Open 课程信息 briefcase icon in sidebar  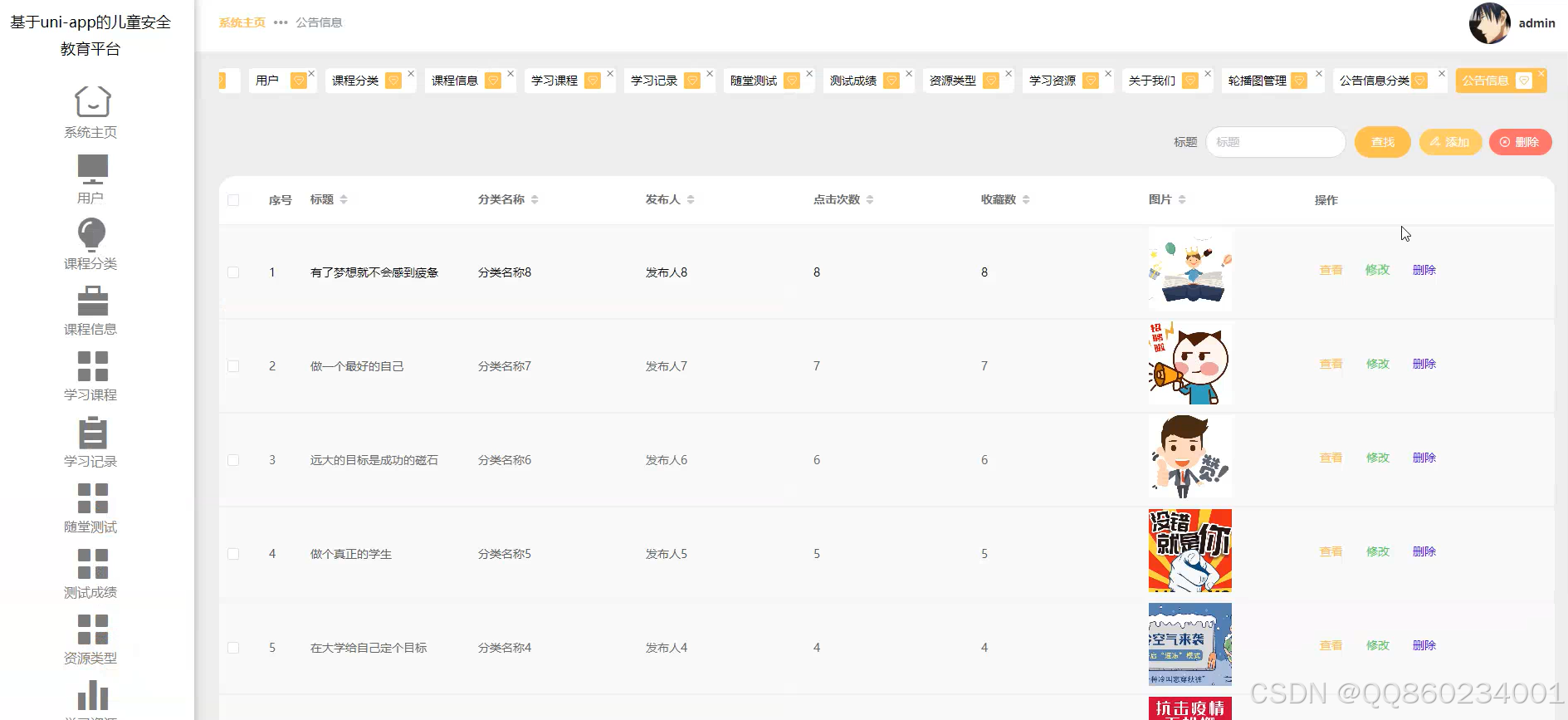click(x=92, y=301)
